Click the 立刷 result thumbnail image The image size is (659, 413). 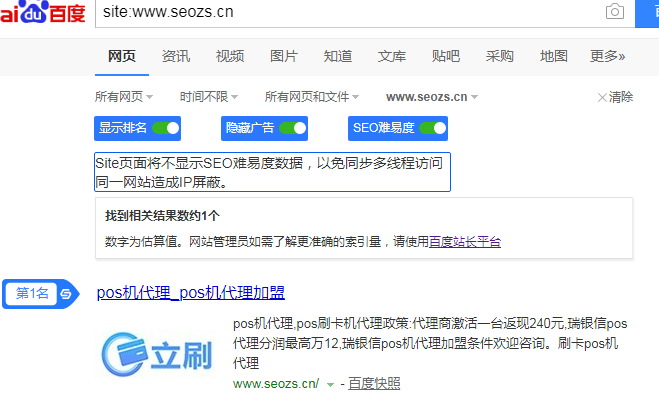(156, 355)
